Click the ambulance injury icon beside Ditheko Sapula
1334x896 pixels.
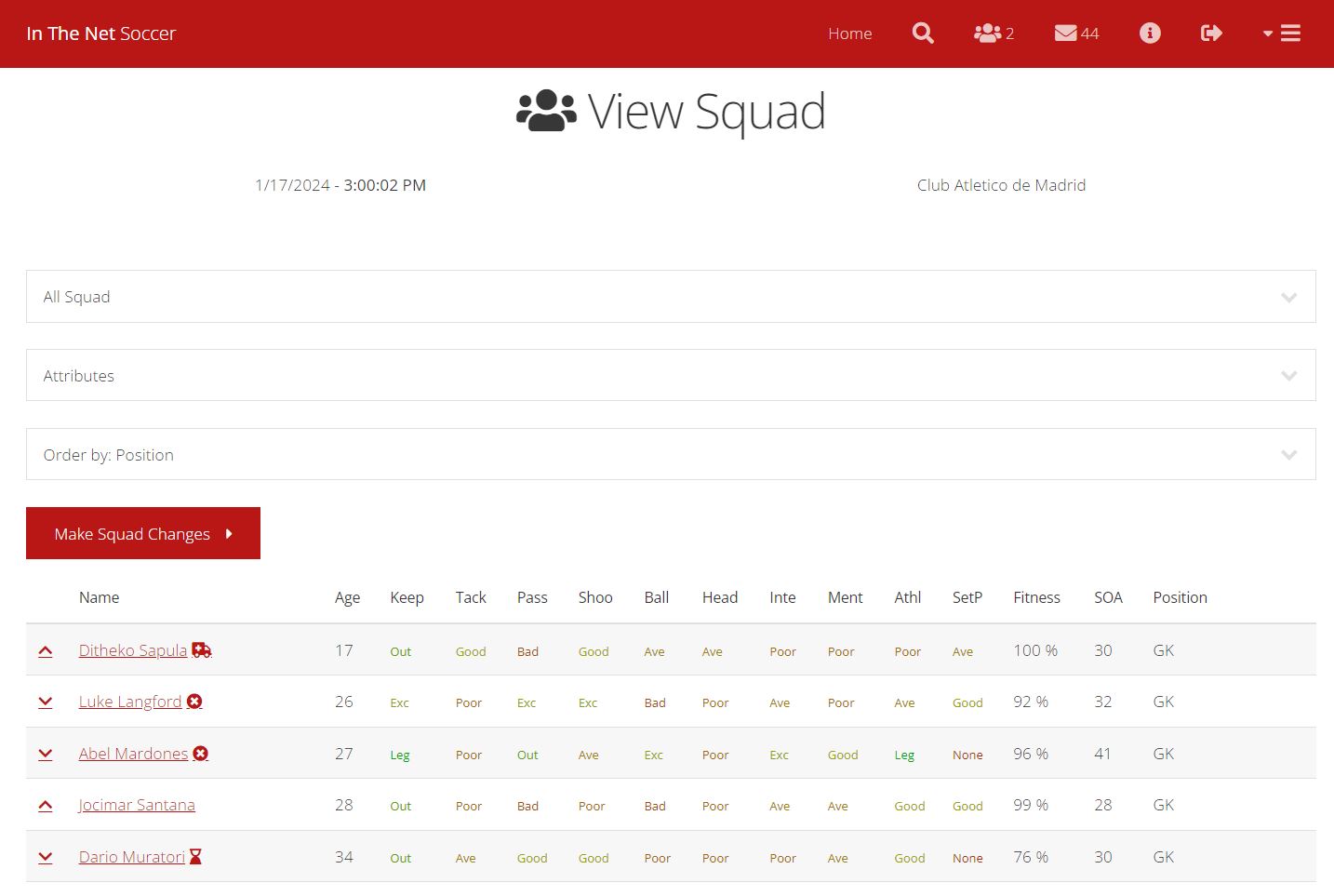[202, 650]
